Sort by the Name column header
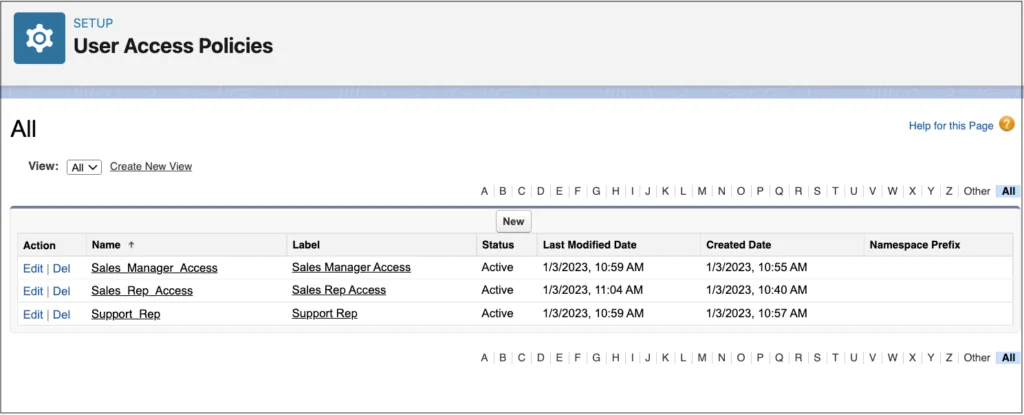The height and width of the screenshot is (415, 1024). coord(105,244)
